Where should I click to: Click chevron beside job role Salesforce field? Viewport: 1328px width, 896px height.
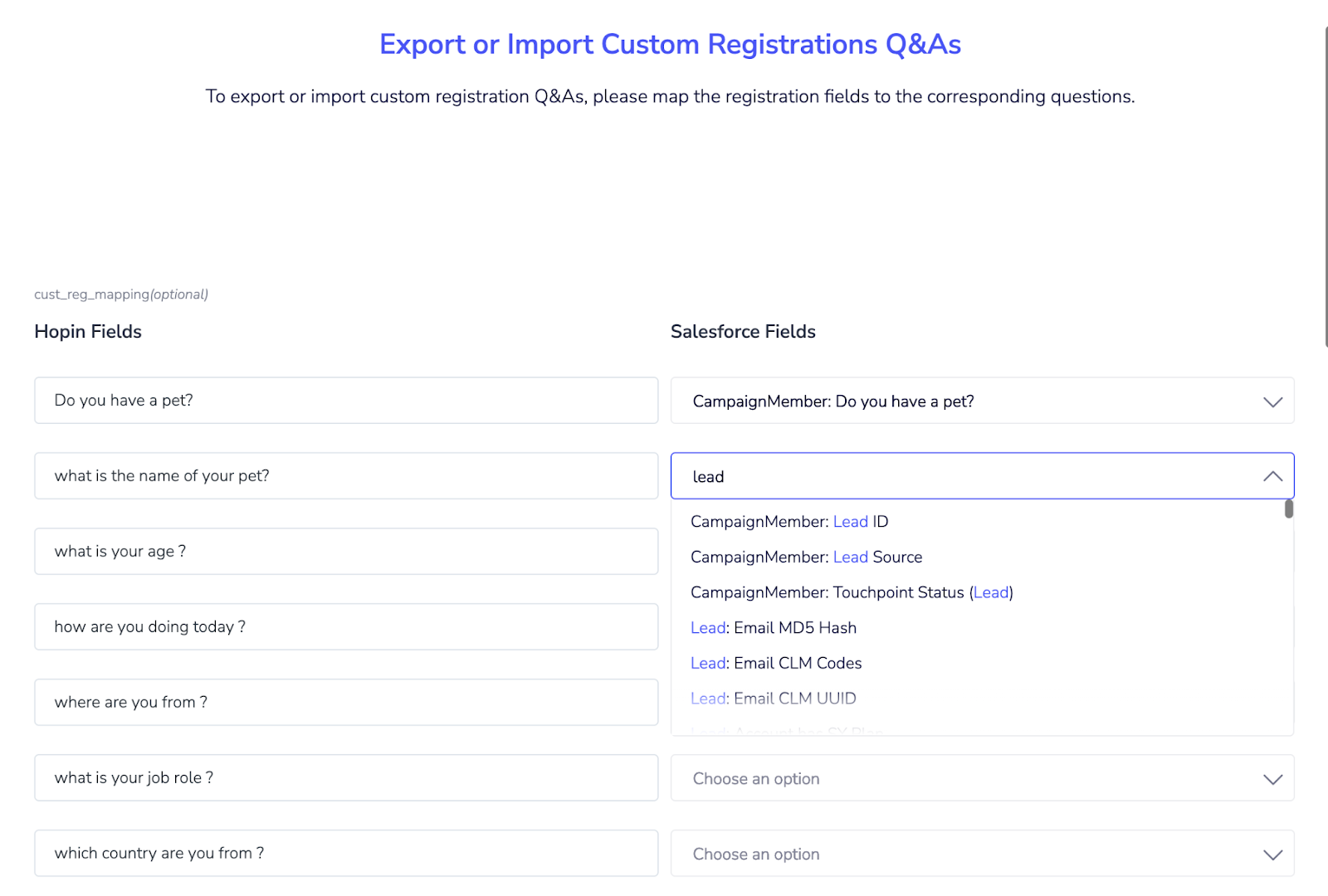[x=1272, y=779]
